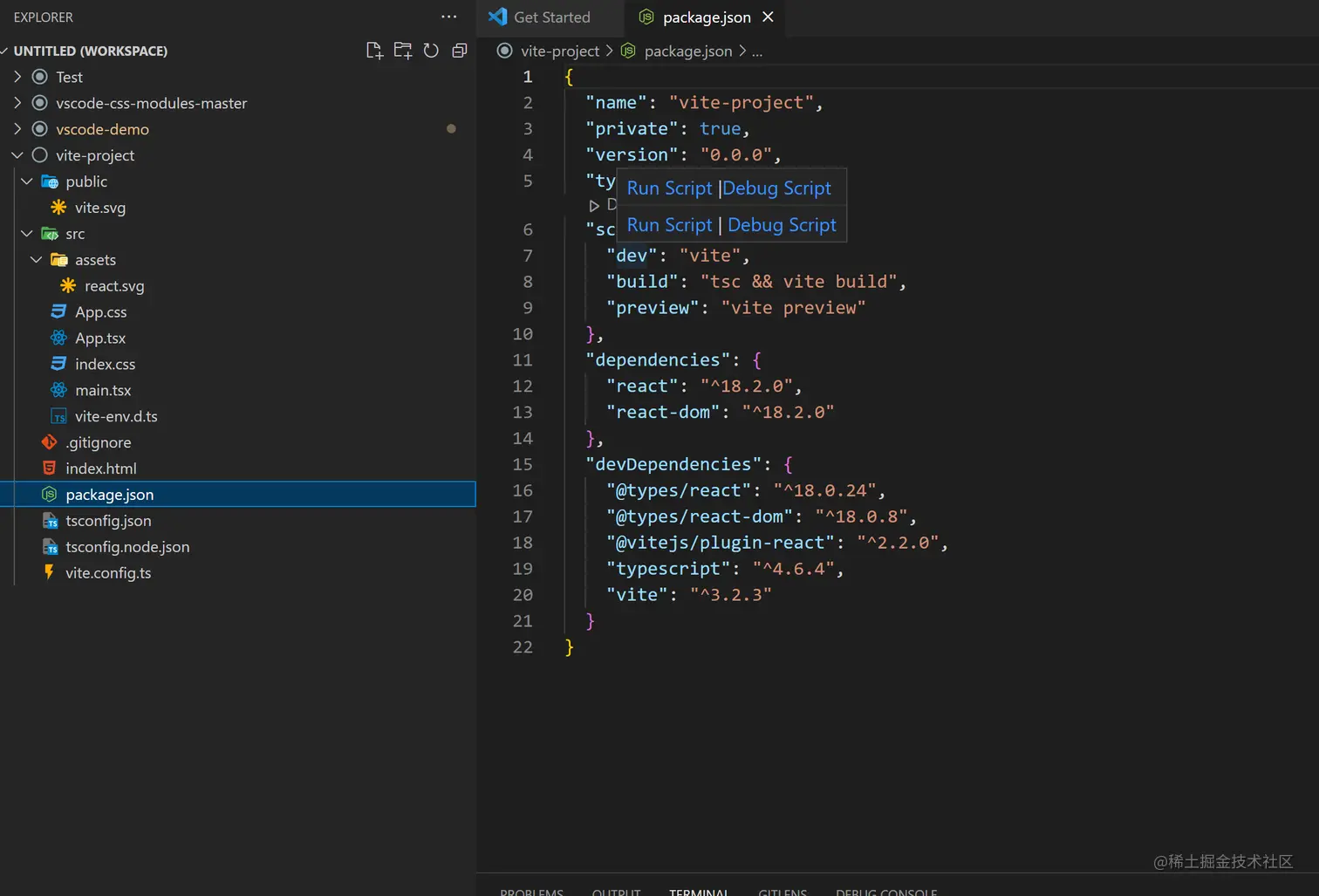Refresh the Explorer file tree
Screen dimensions: 1319x896
pyautogui.click(x=431, y=51)
